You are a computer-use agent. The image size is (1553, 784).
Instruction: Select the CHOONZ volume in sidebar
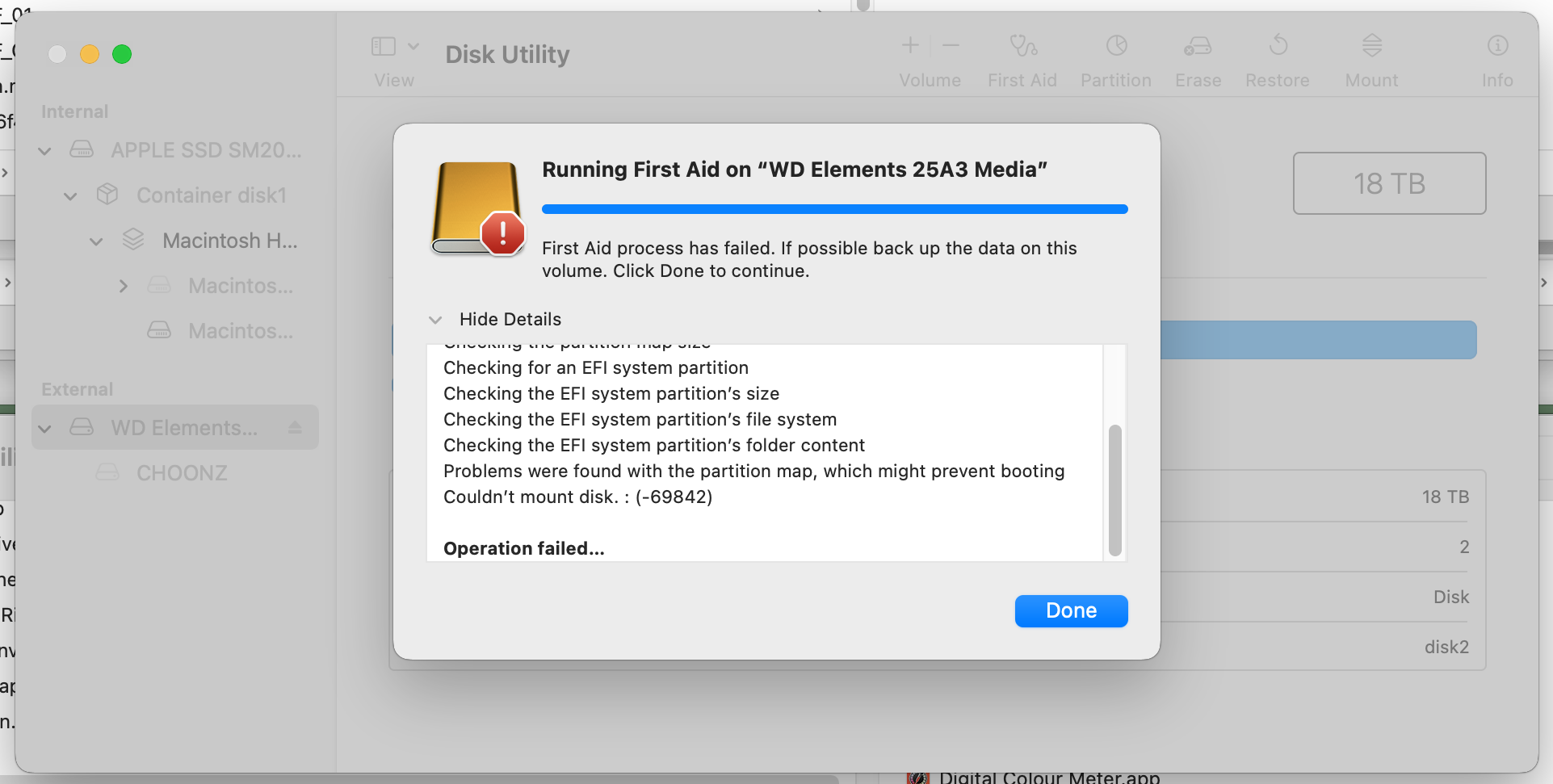click(181, 473)
